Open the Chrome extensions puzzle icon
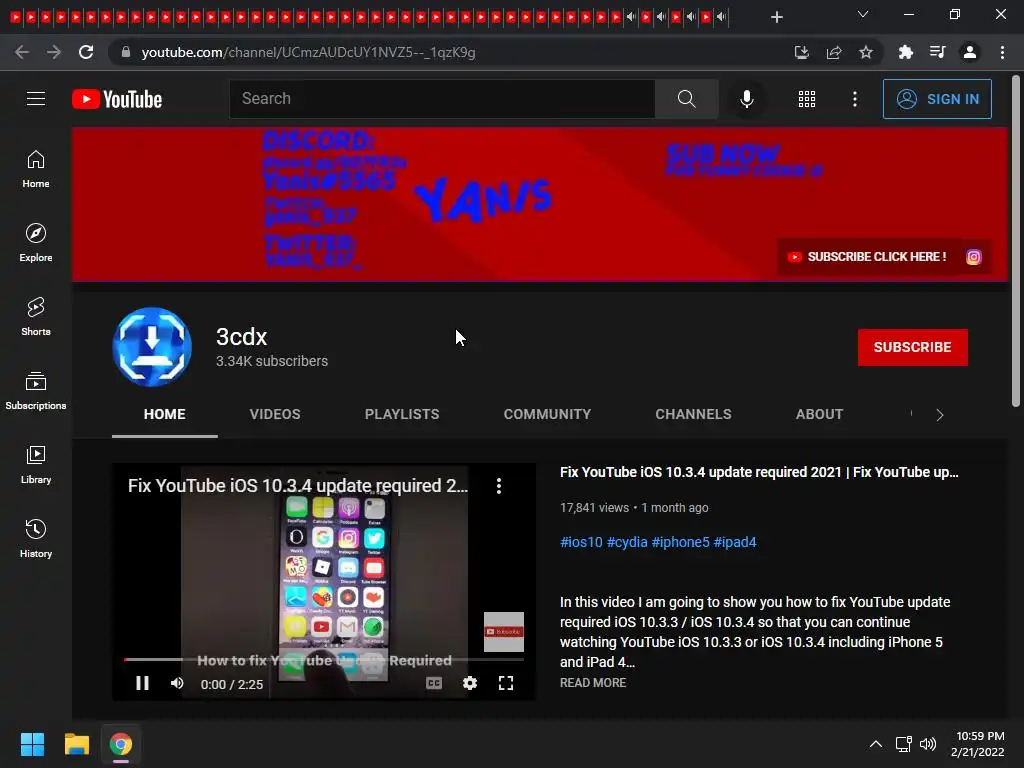 905,52
